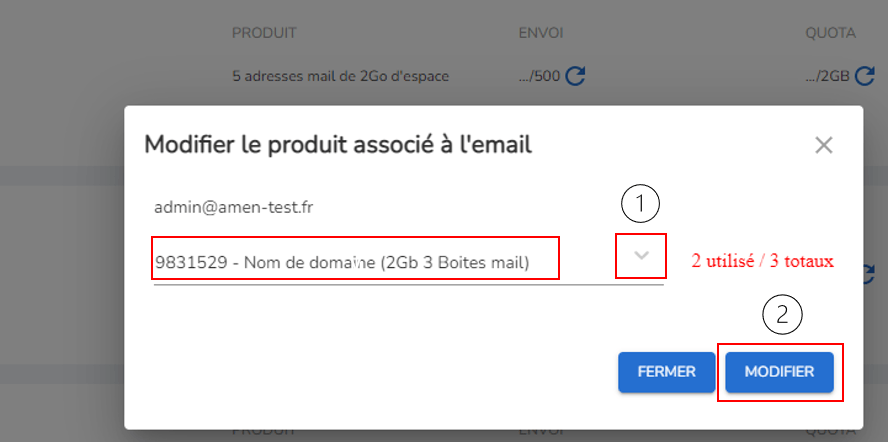Select the 5 adresses mail de 2Go product
888x442 pixels.
click(340, 76)
